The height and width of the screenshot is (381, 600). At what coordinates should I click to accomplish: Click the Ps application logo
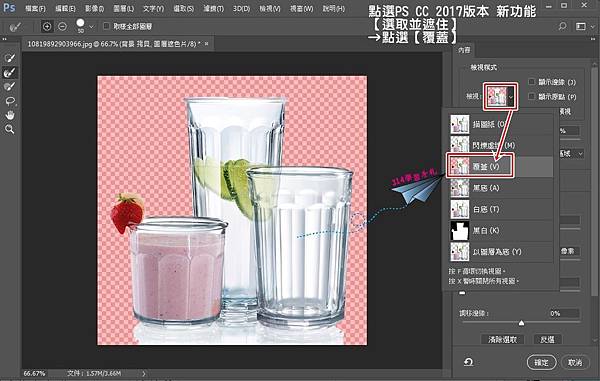tap(9, 8)
